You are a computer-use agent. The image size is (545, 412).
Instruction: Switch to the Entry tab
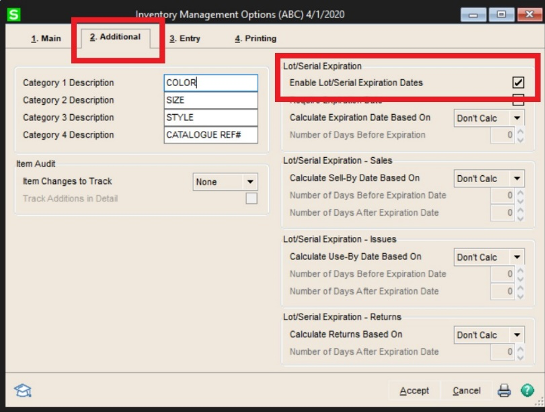tap(185, 38)
